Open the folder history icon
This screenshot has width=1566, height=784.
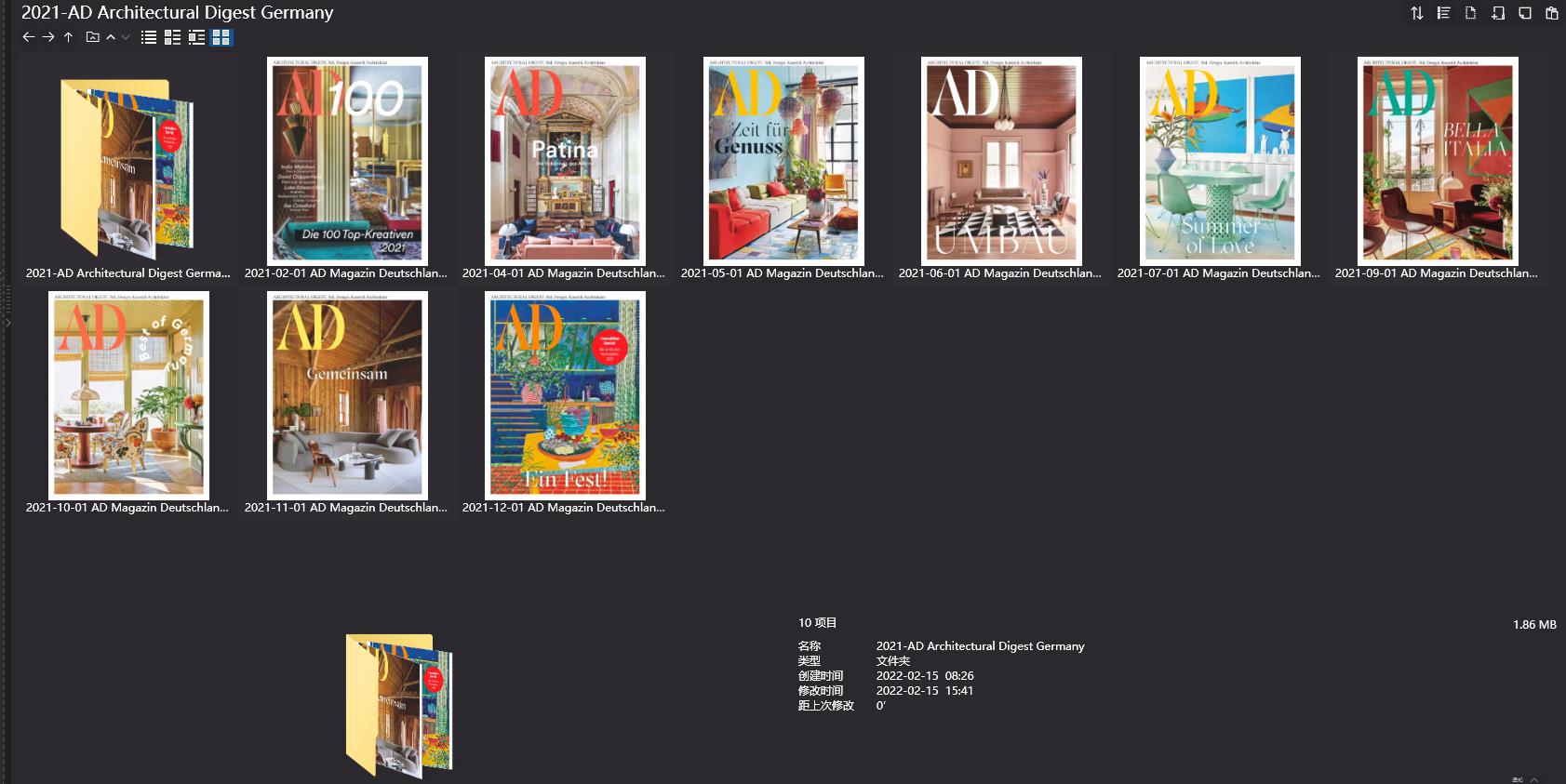[x=92, y=37]
